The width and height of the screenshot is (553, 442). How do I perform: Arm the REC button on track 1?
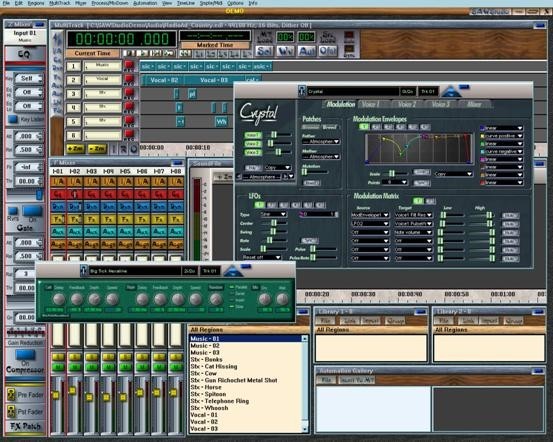pyautogui.click(x=129, y=66)
